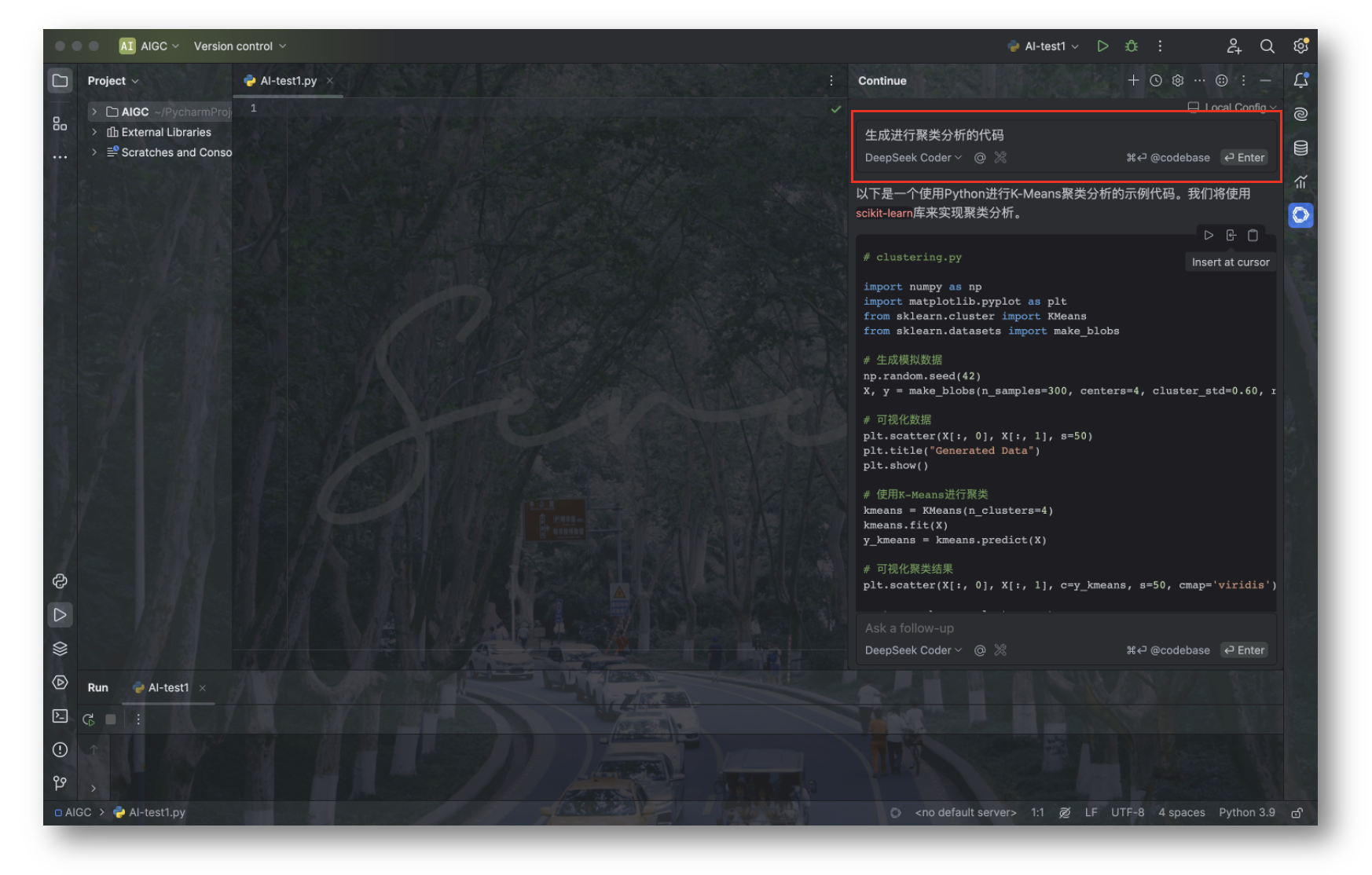The height and width of the screenshot is (875, 1372).
Task: Expand Scratches and Consoles node
Action: click(94, 152)
